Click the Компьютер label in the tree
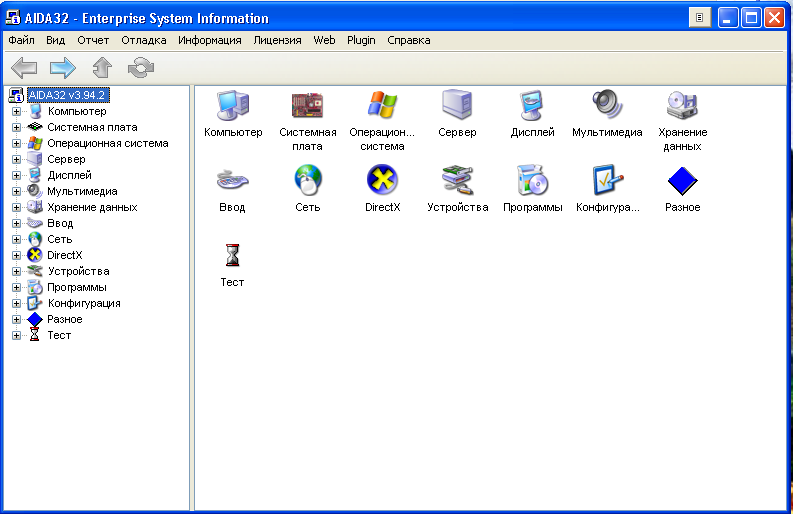This screenshot has height=514, width=793. 77,111
